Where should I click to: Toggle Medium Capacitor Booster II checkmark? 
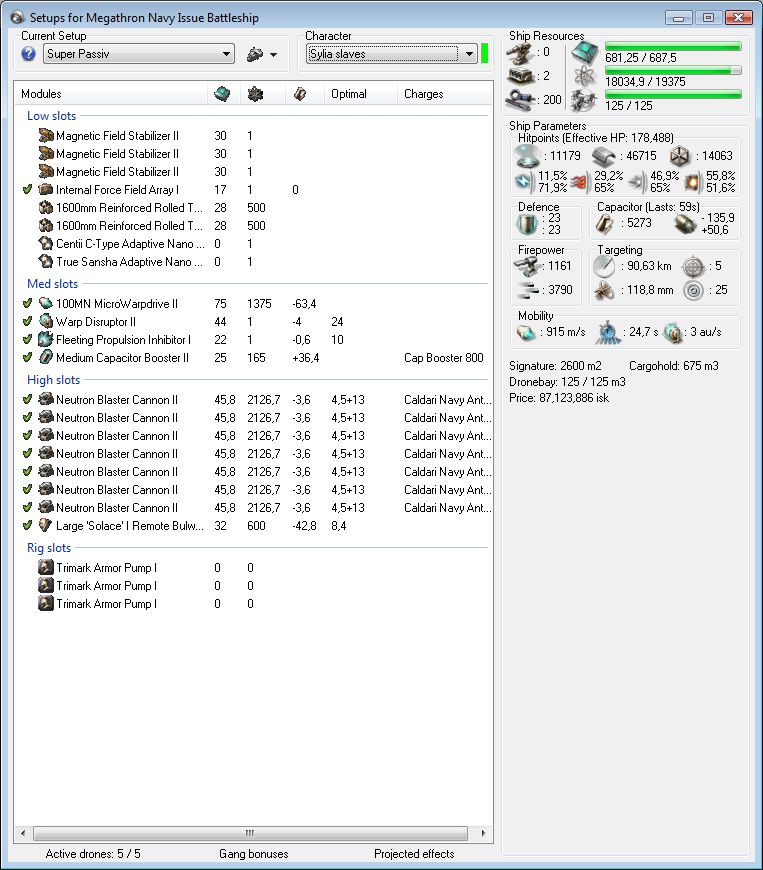[27, 357]
